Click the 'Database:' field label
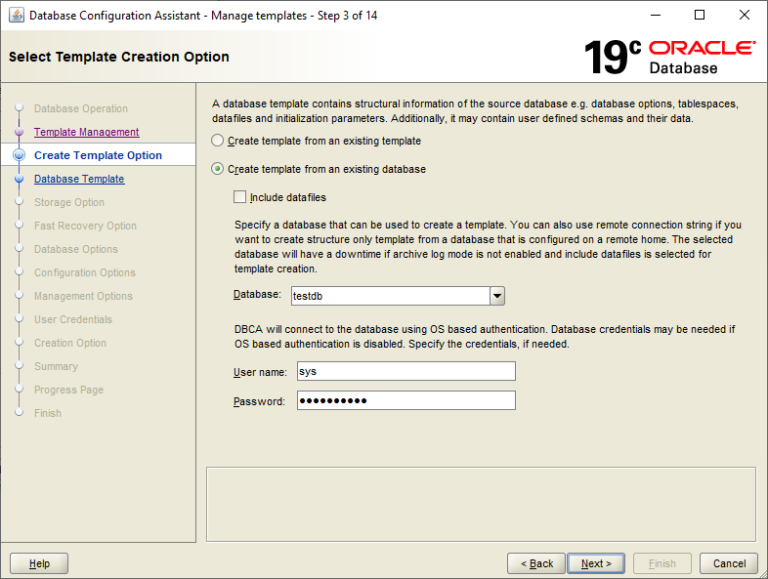768x579 pixels. (257, 294)
